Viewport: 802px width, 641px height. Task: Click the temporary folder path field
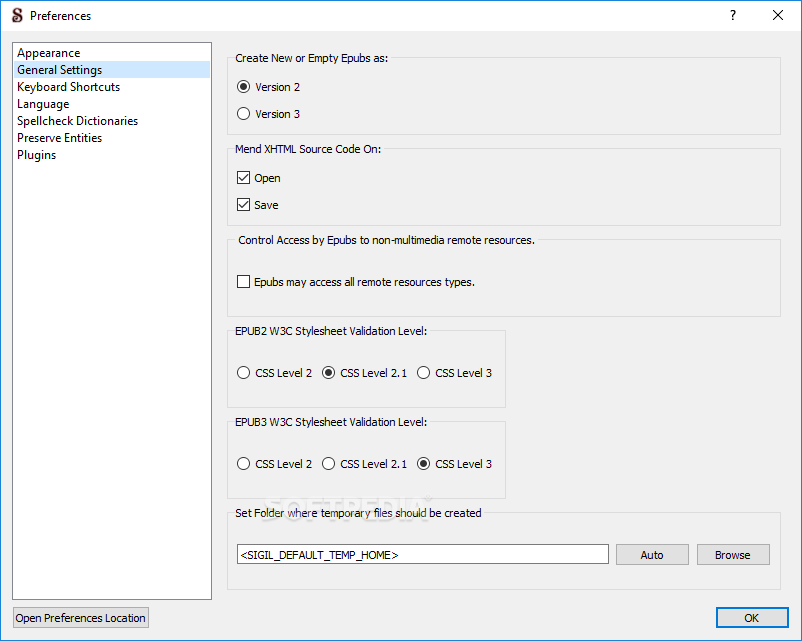click(x=422, y=555)
